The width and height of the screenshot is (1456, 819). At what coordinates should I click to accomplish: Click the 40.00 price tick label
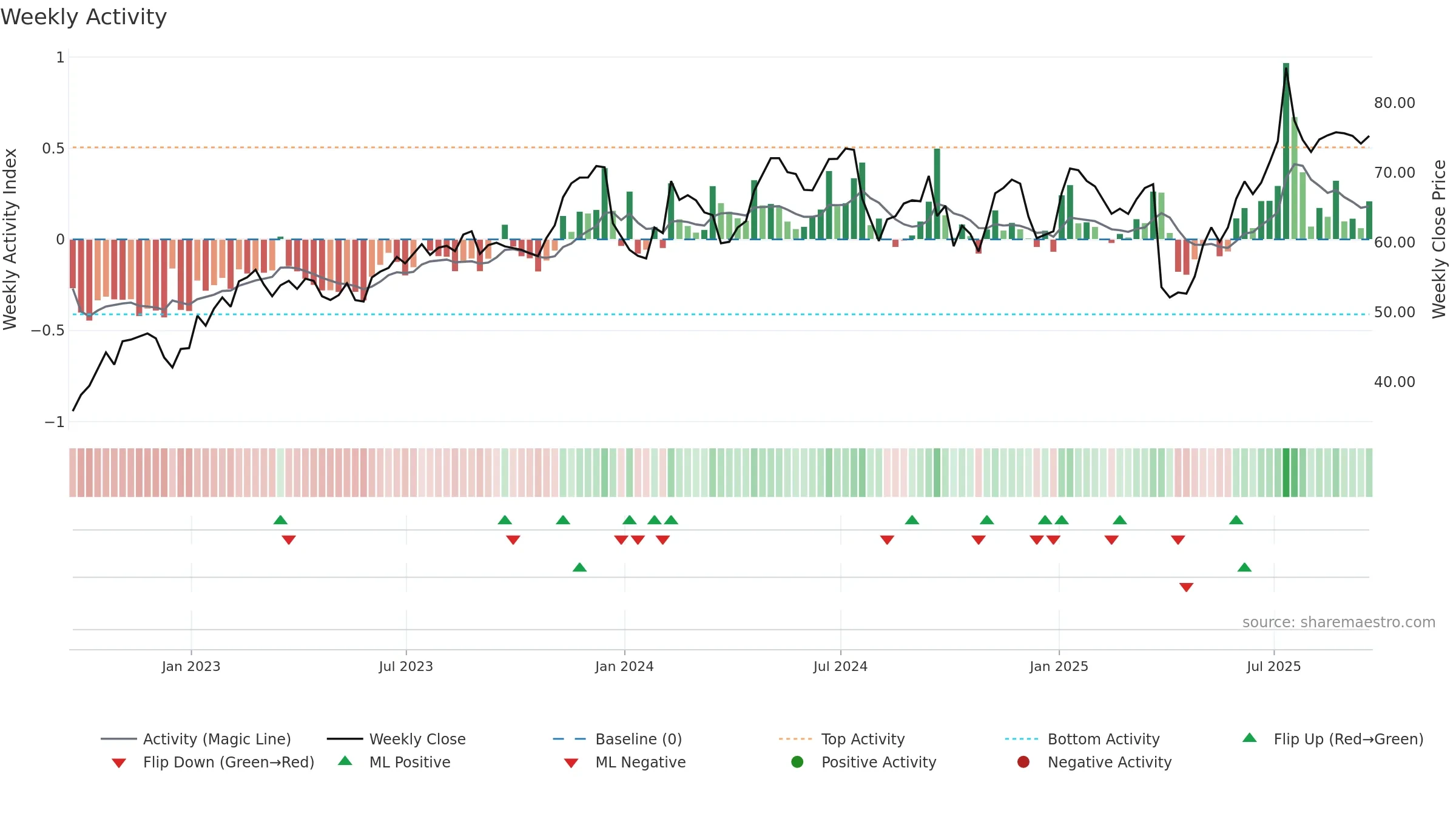pyautogui.click(x=1395, y=382)
